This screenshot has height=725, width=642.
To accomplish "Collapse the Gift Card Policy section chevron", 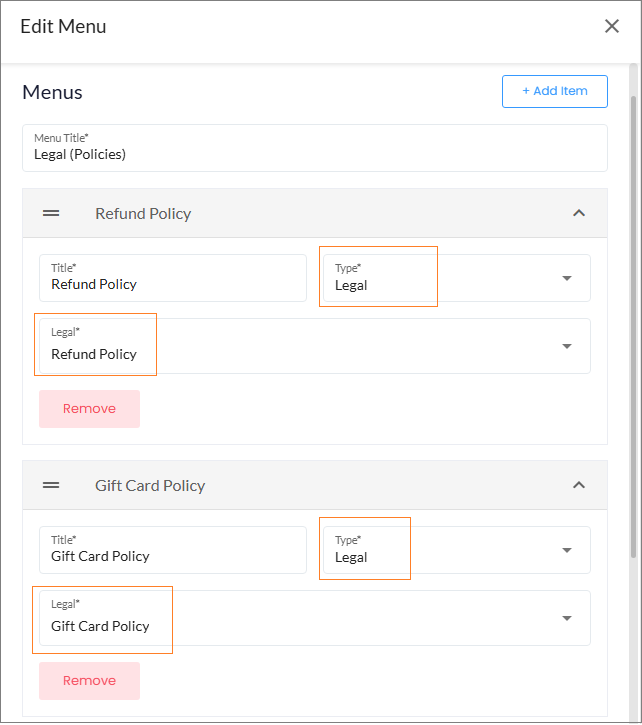I will 578,485.
